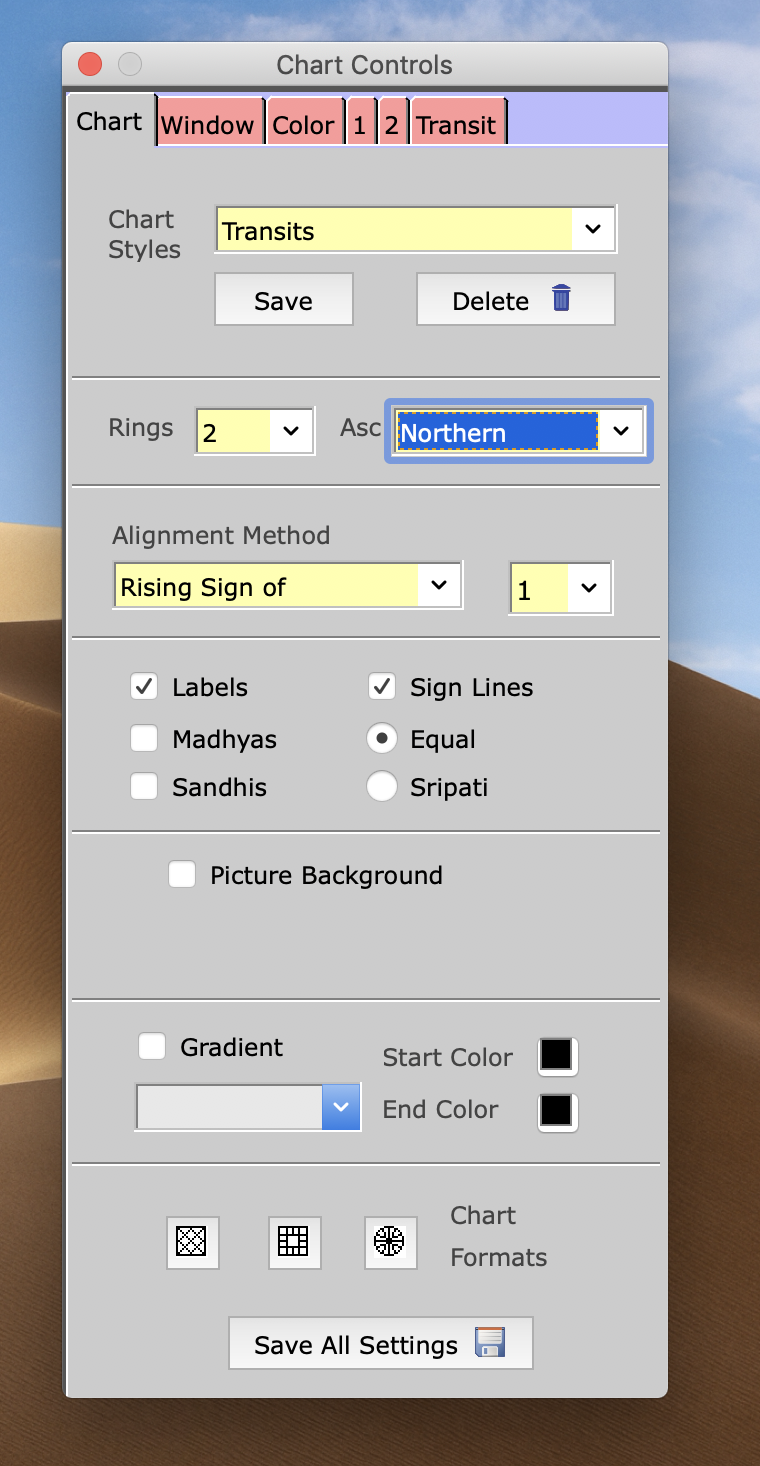
Task: Close the Chart Controls window with the red button
Action: click(x=90, y=65)
